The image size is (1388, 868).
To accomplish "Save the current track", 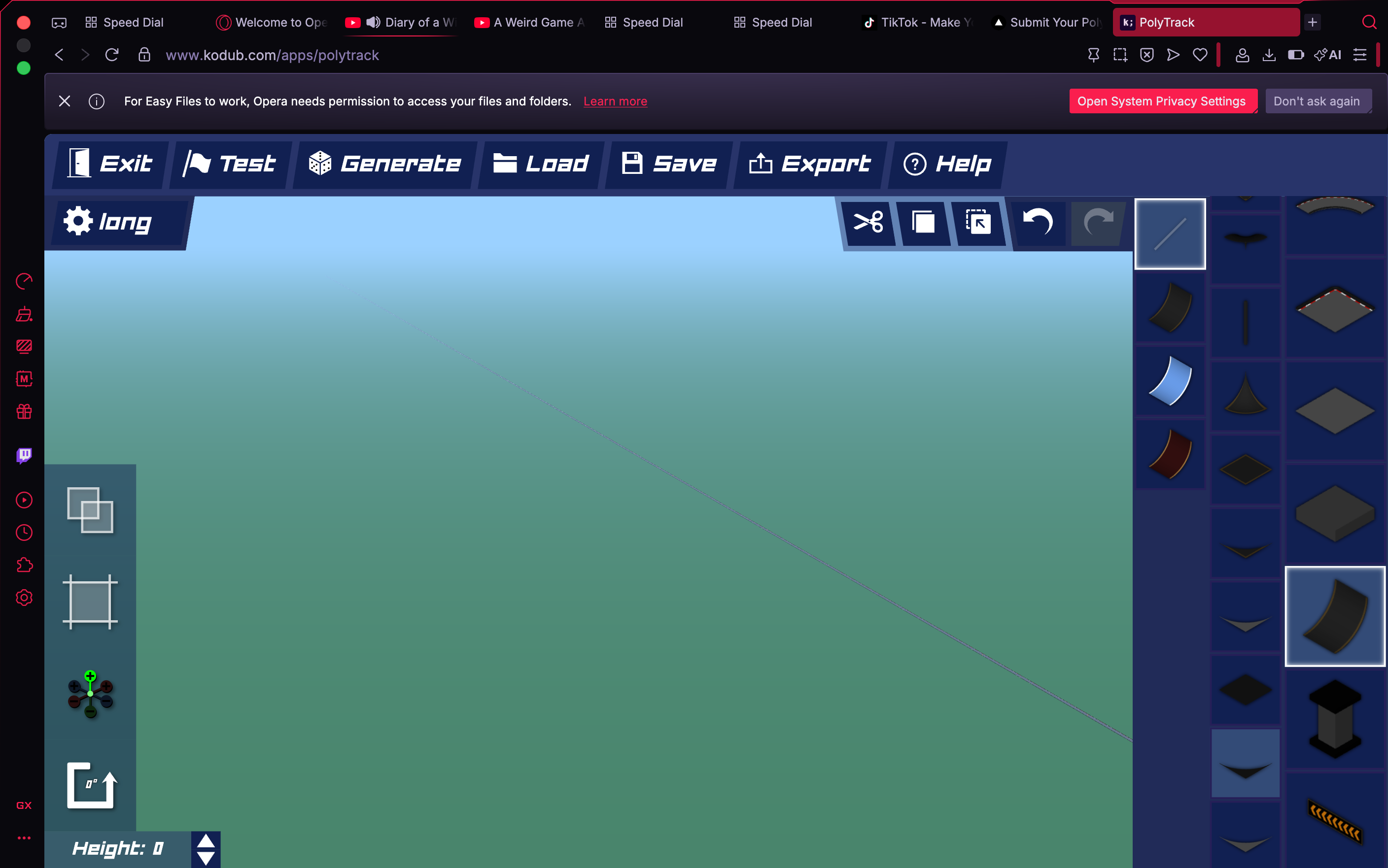I will 668,164.
